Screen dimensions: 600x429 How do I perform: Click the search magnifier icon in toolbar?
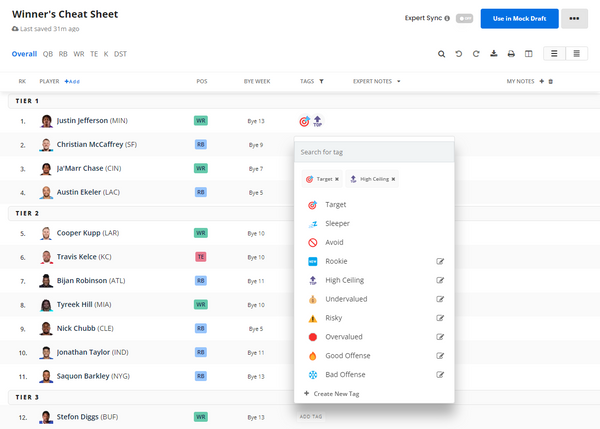[x=441, y=54]
